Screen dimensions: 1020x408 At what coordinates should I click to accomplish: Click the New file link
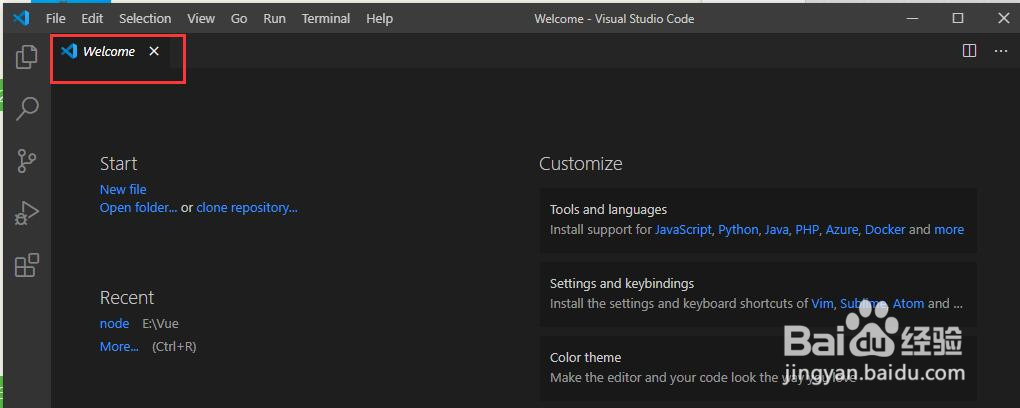(x=123, y=189)
